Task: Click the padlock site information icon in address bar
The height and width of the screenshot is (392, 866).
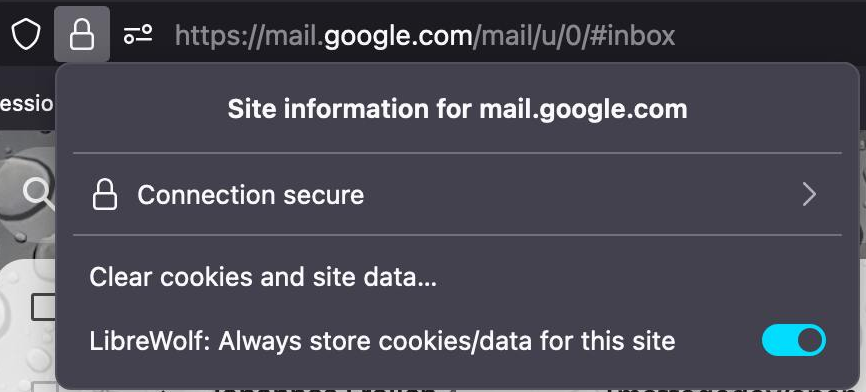Action: [x=82, y=35]
